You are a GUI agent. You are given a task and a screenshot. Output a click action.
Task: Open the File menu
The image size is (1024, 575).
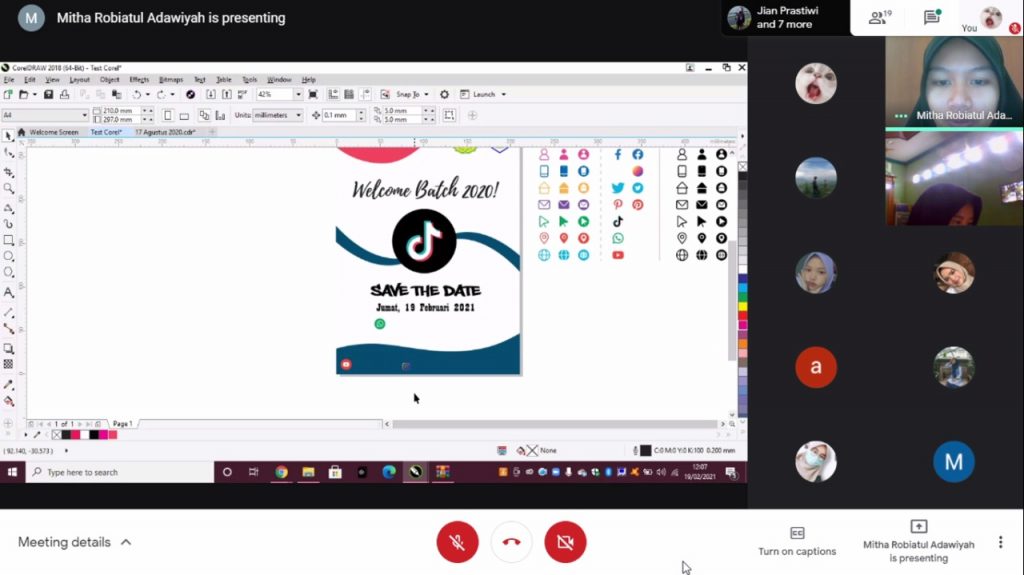coord(9,80)
